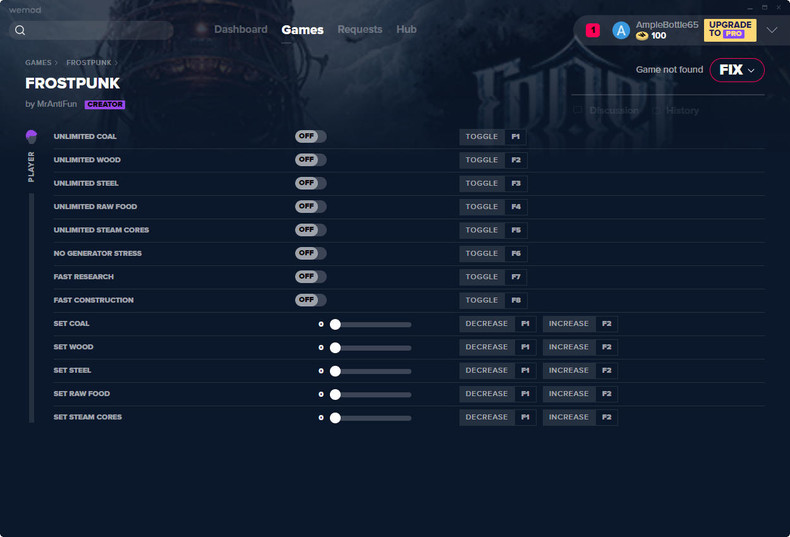Open the FROSTPUNK breadcrumb link
The image size is (790, 537).
point(89,62)
